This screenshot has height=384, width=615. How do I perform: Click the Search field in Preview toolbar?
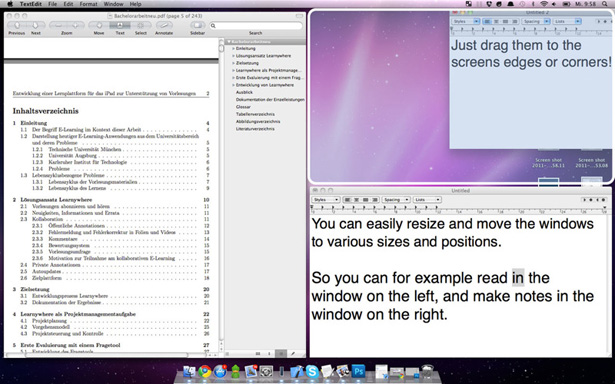click(x=256, y=25)
